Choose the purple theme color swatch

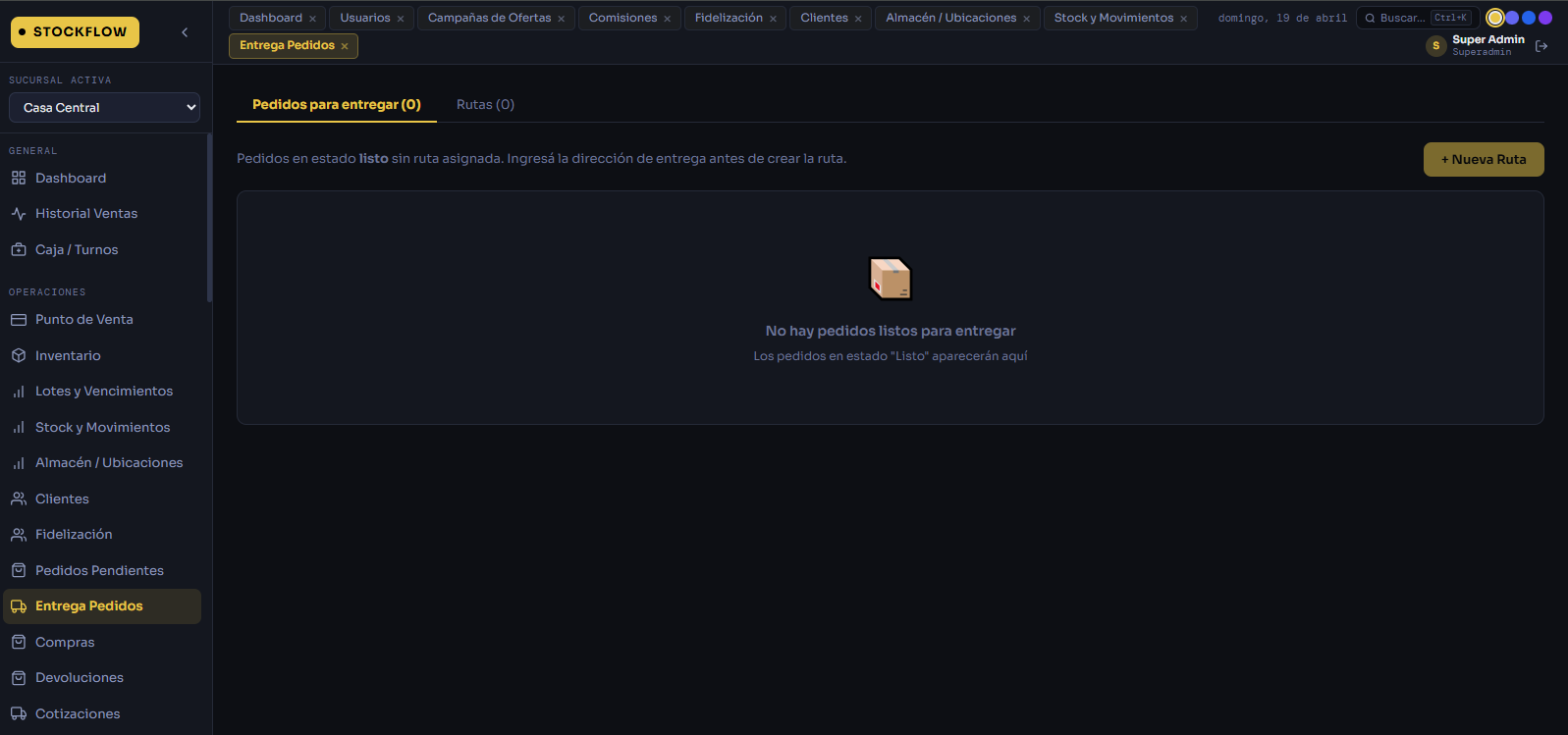1545,18
